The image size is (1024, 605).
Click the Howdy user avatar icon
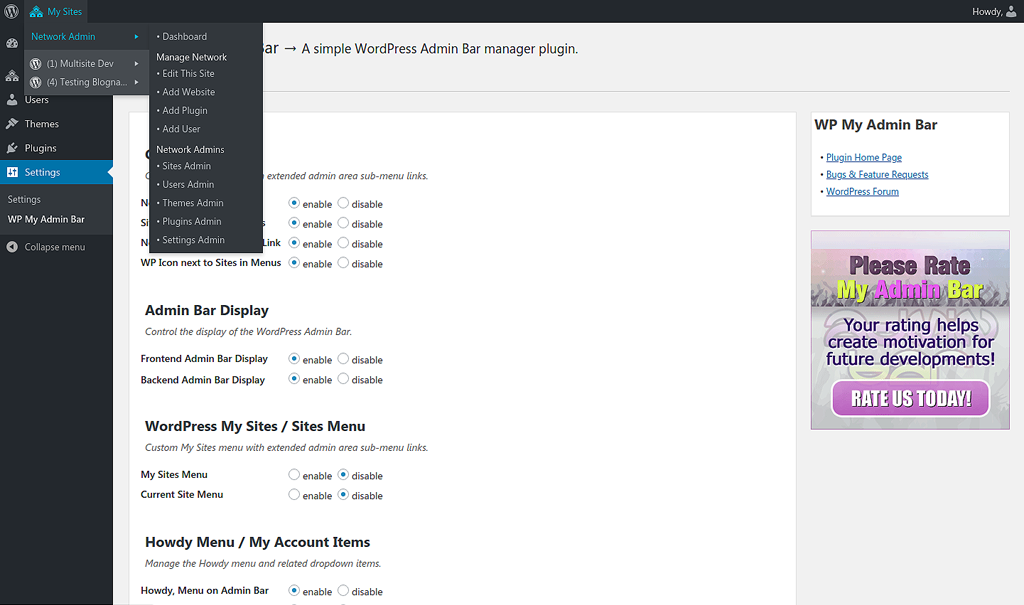pos(1011,11)
